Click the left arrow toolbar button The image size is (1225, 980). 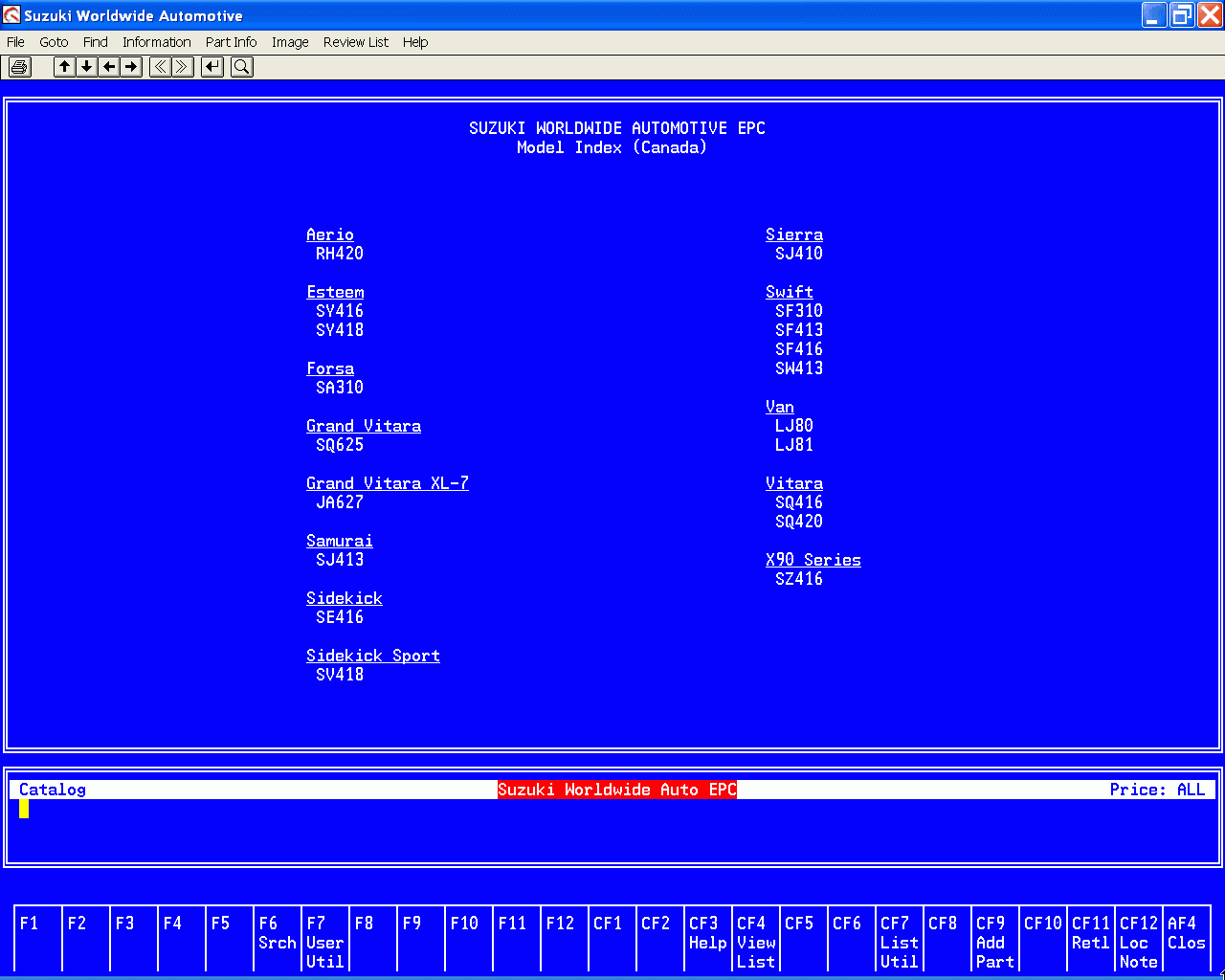pos(109,67)
